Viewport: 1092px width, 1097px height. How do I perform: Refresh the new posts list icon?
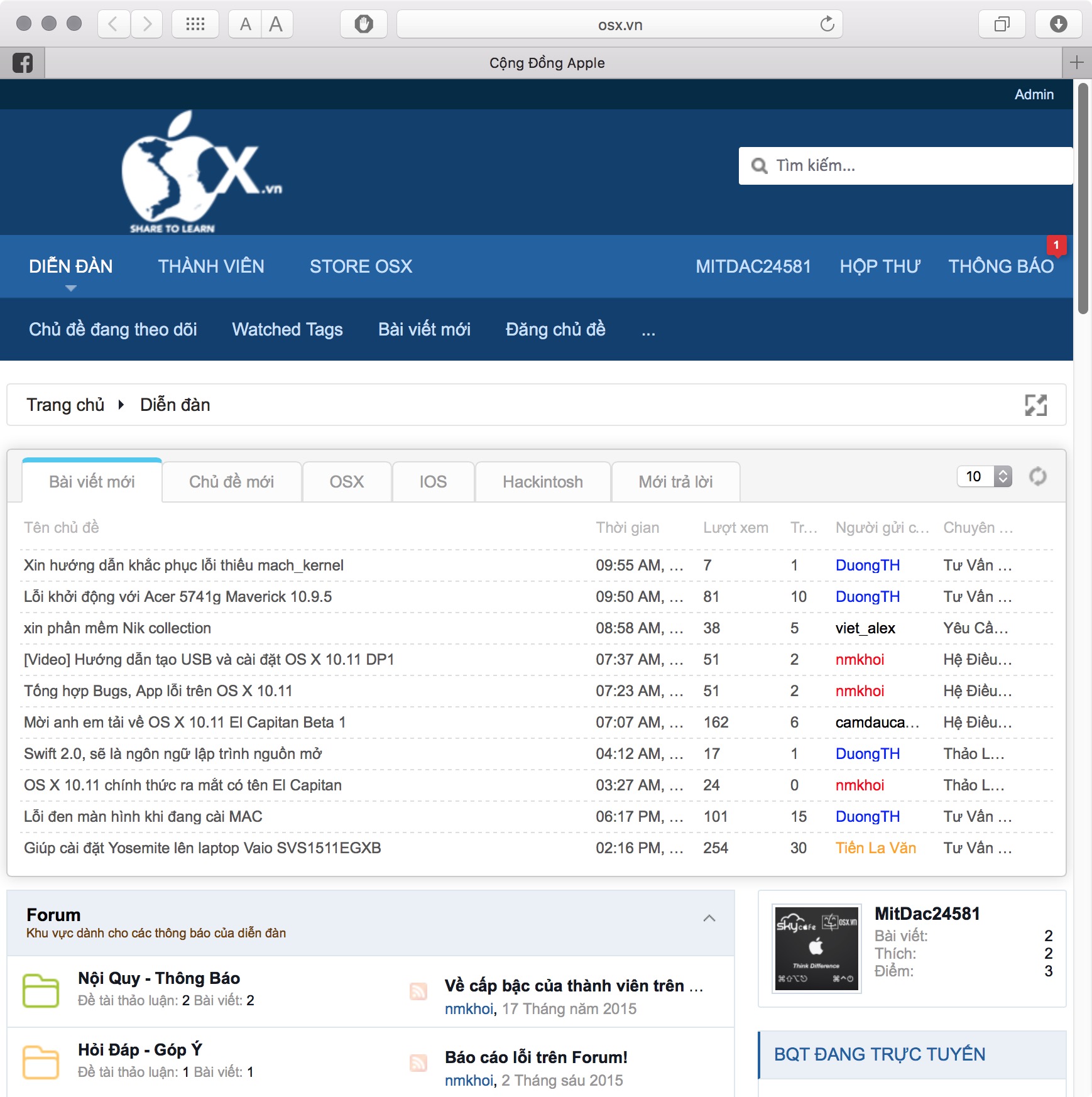(1037, 477)
